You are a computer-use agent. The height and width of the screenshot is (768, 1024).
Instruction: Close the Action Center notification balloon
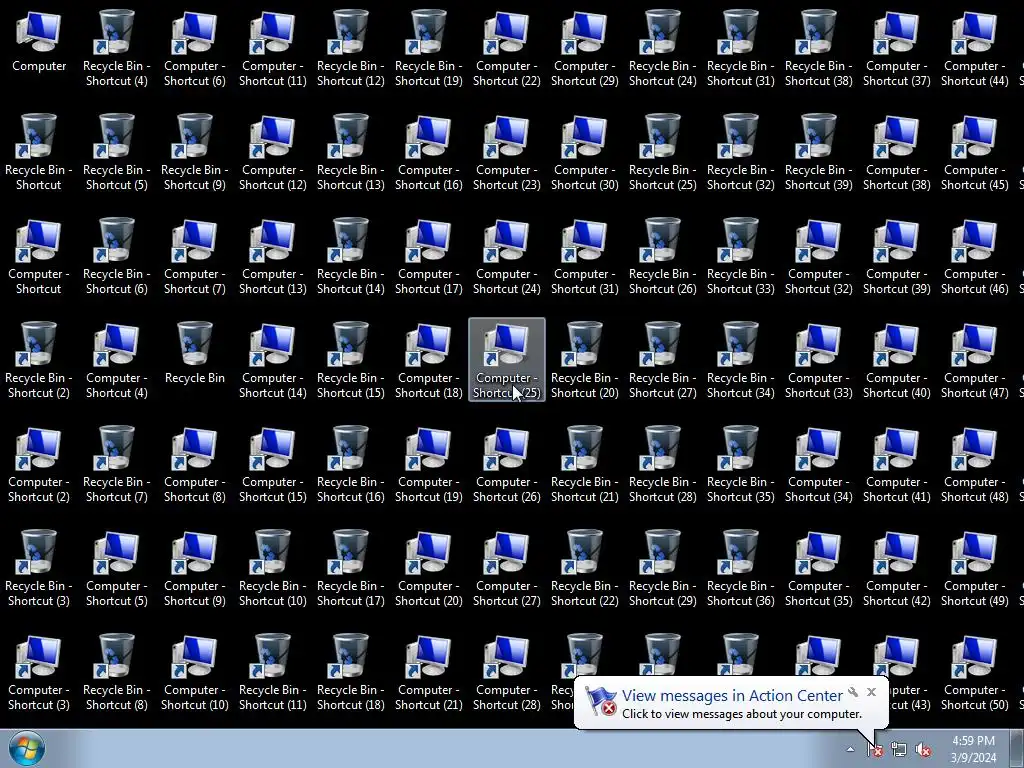pos(871,692)
